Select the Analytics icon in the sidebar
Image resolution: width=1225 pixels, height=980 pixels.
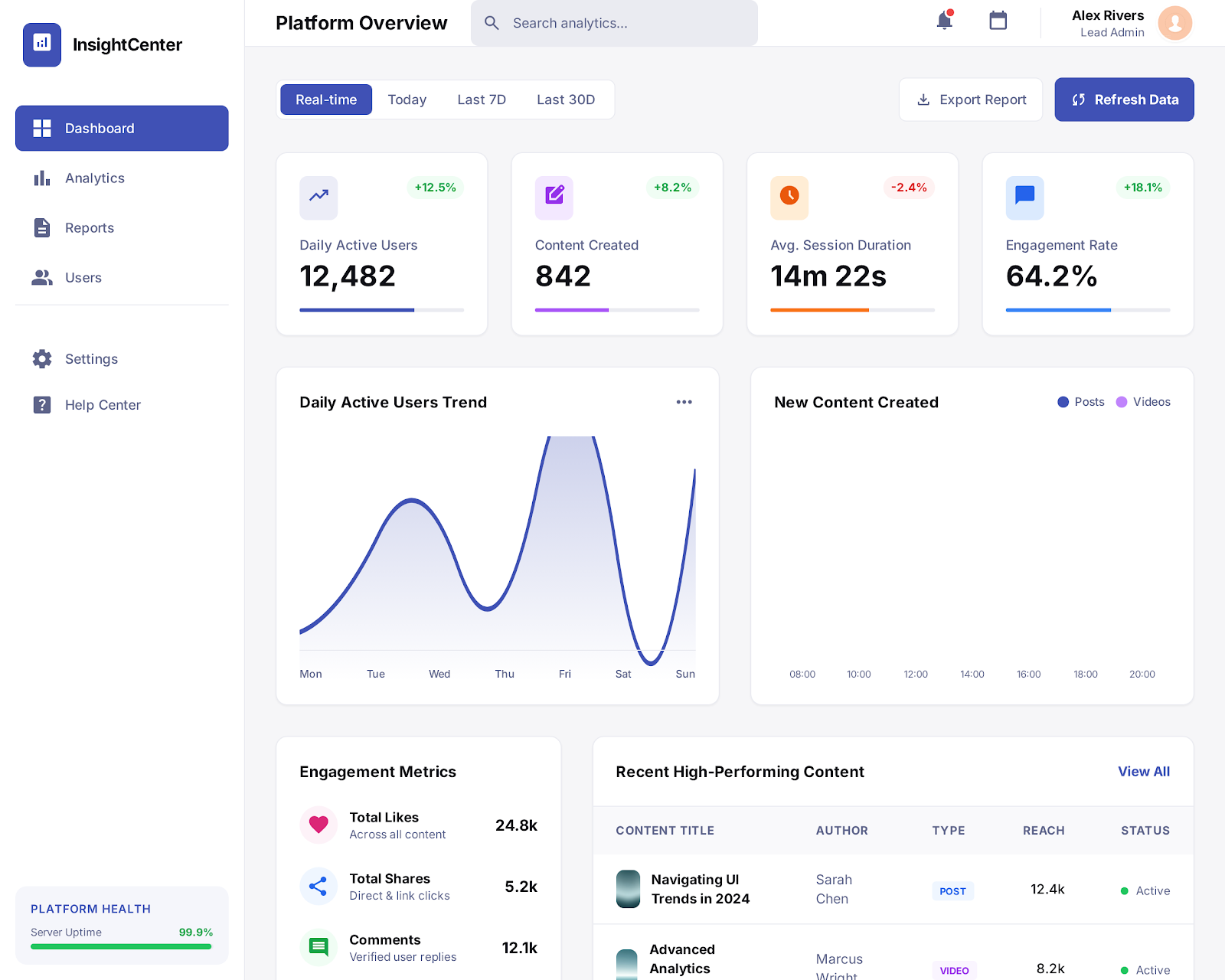(42, 178)
